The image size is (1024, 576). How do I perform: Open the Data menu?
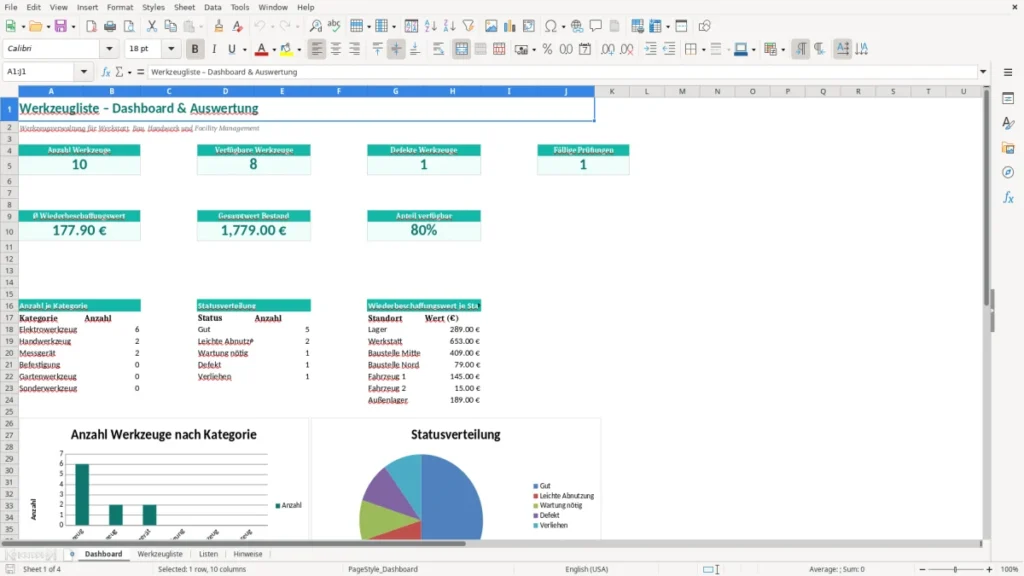(212, 7)
